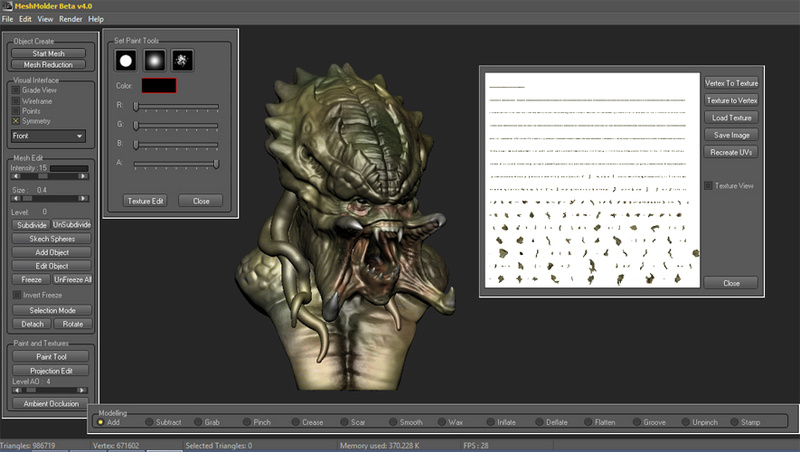The height and width of the screenshot is (452, 800).
Task: Click the Start Mesh button
Action: click(48, 54)
